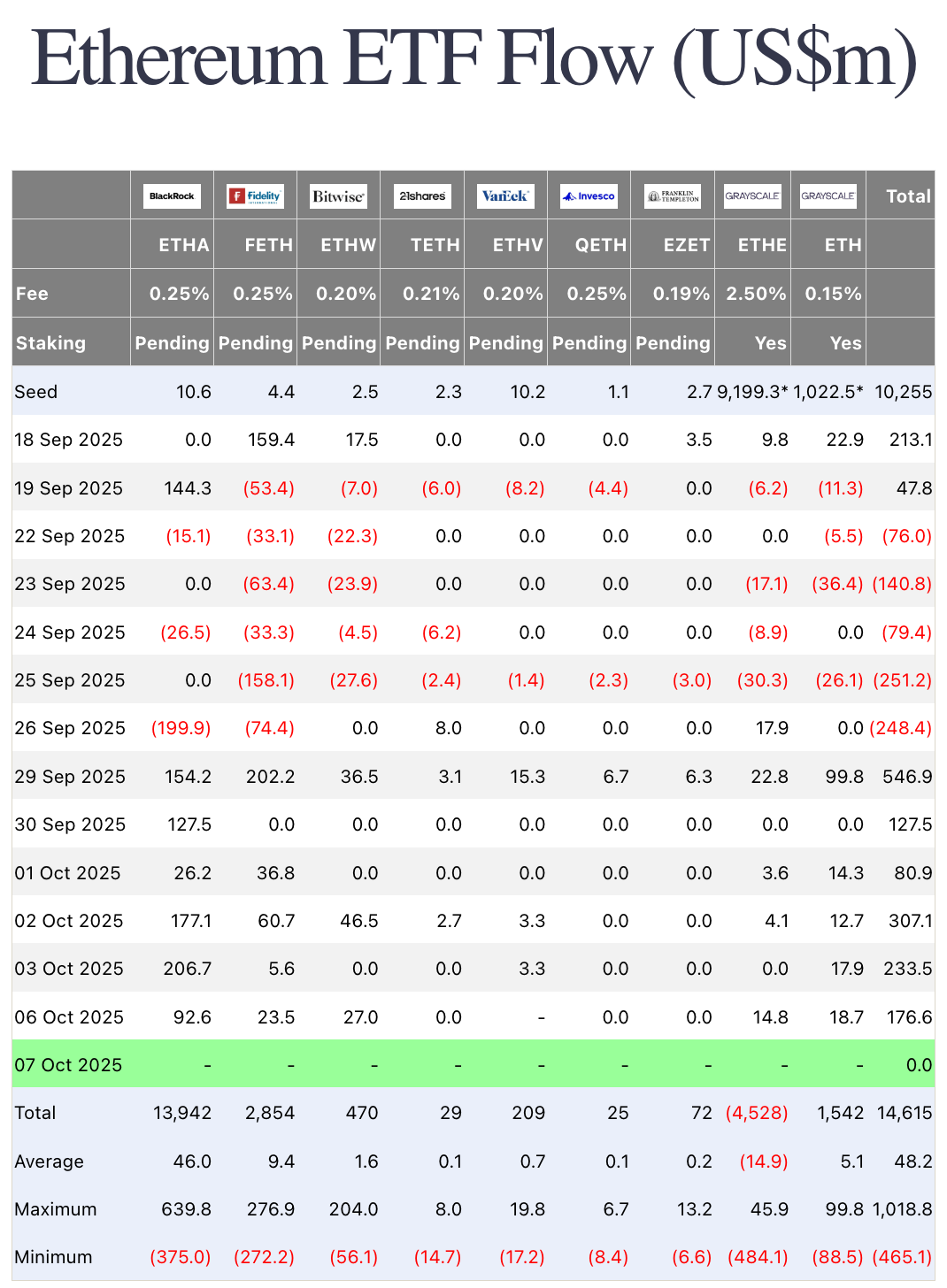The image size is (947, 1288).
Task: Click the Bitwise logo
Action: 338,196
